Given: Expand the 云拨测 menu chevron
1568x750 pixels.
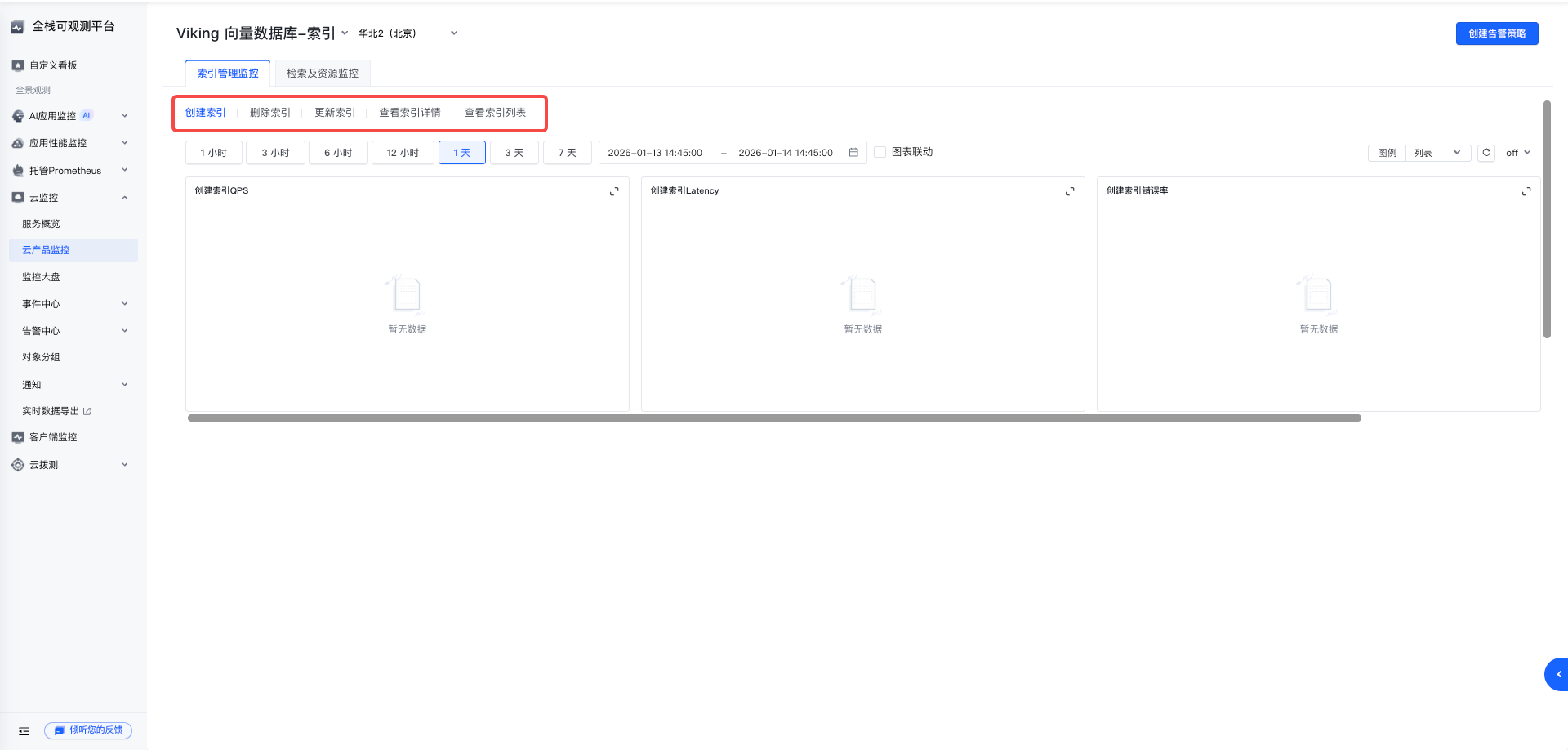Looking at the screenshot, I should 125,465.
